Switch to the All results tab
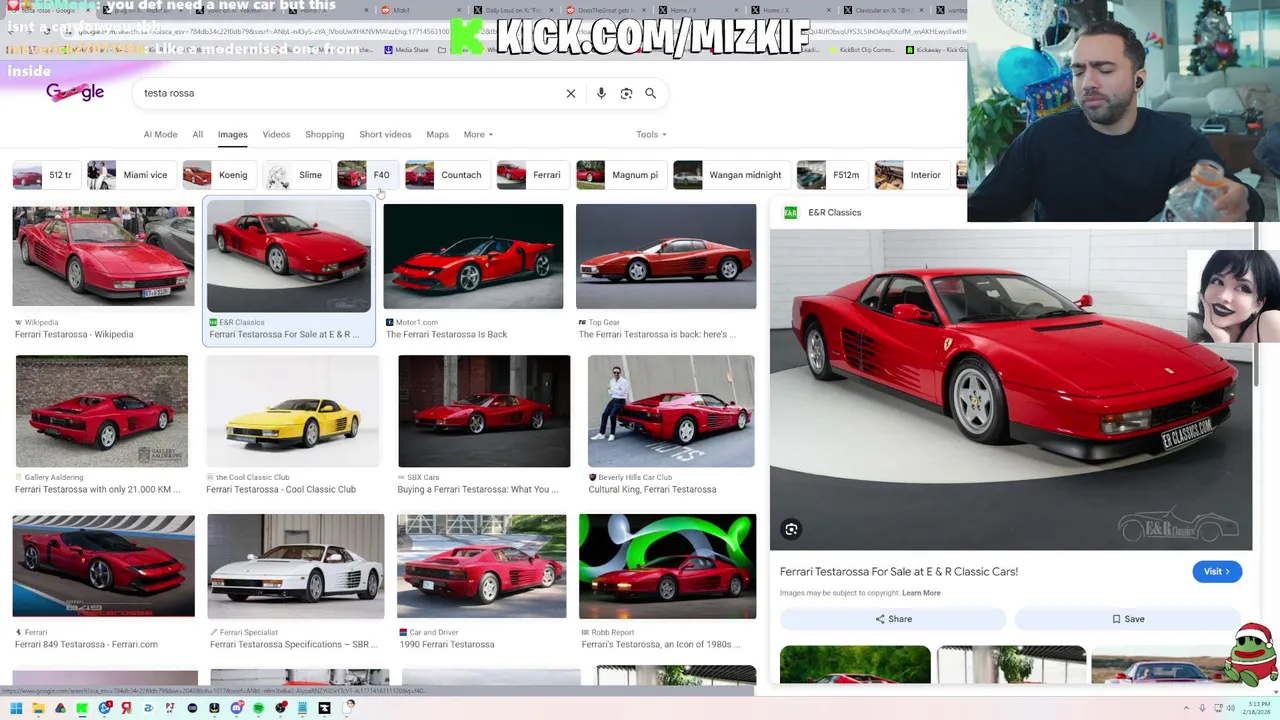The image size is (1280, 720). (197, 134)
